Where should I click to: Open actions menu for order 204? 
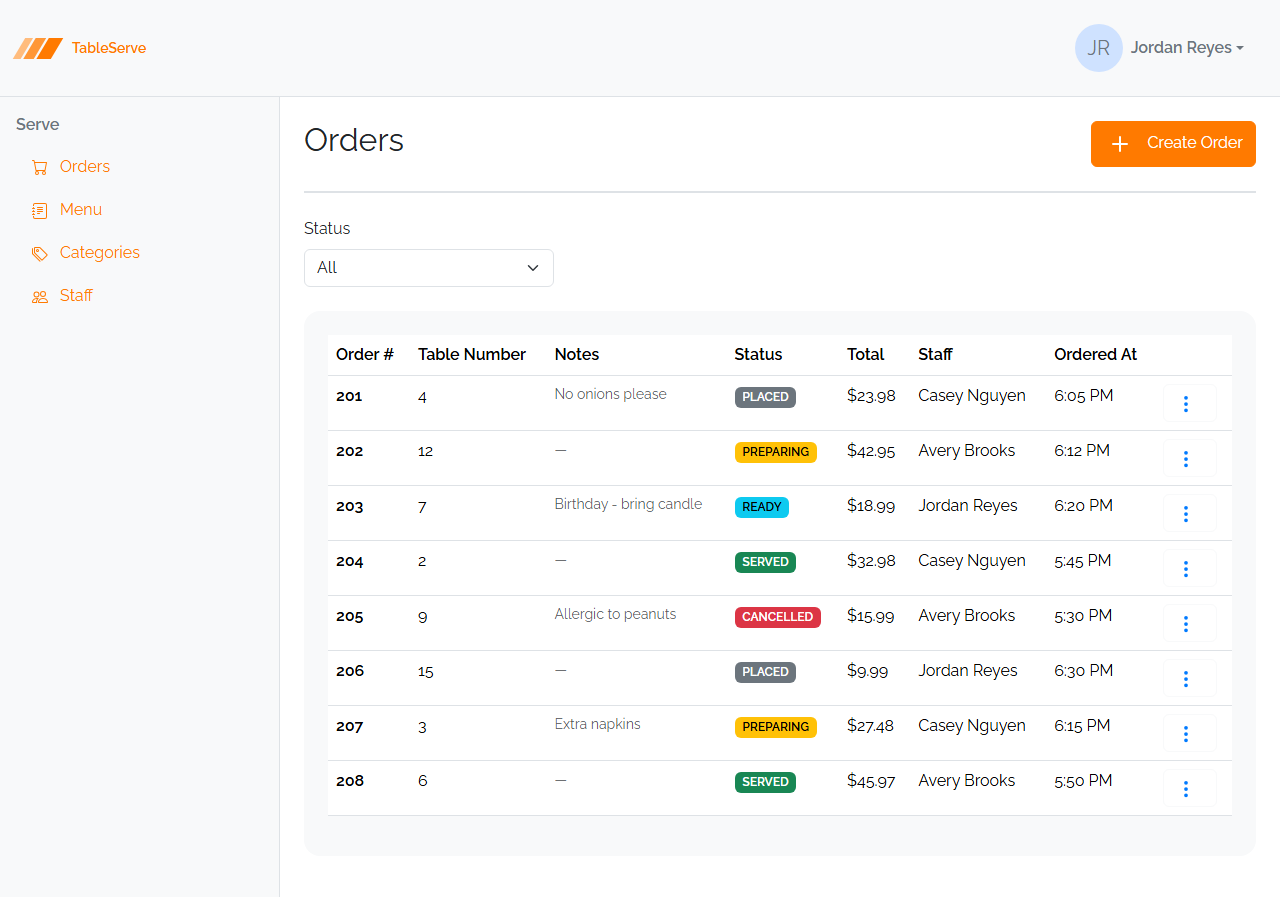[1190, 569]
